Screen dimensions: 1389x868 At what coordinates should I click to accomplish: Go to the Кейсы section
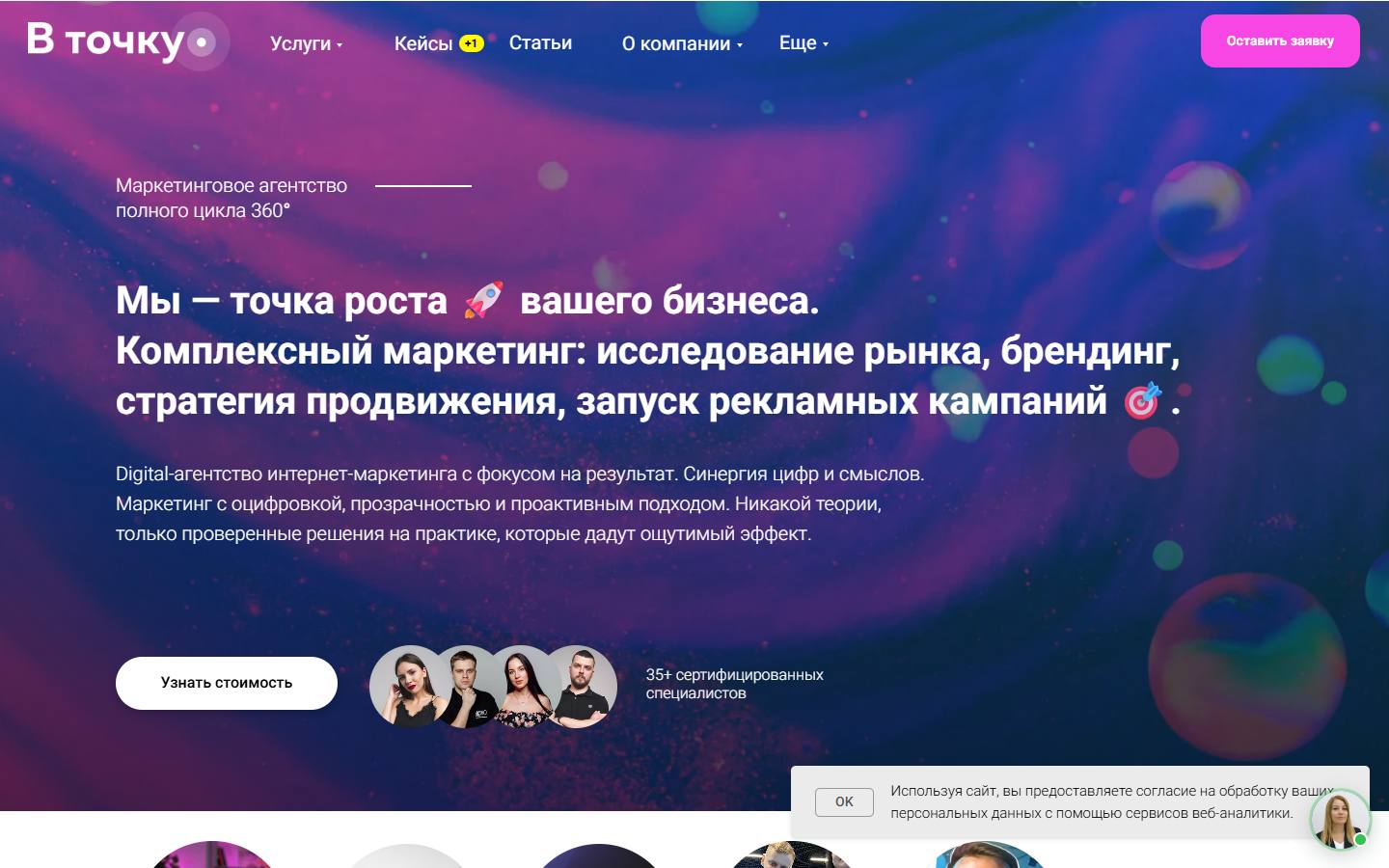[x=422, y=43]
